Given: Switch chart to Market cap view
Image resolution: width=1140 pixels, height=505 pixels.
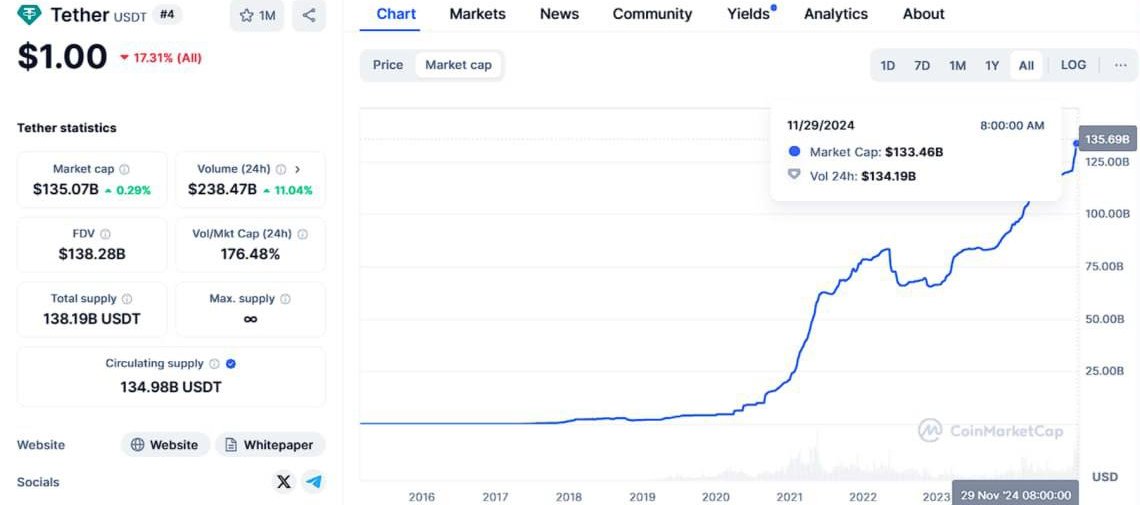Looking at the screenshot, I should click(x=458, y=65).
